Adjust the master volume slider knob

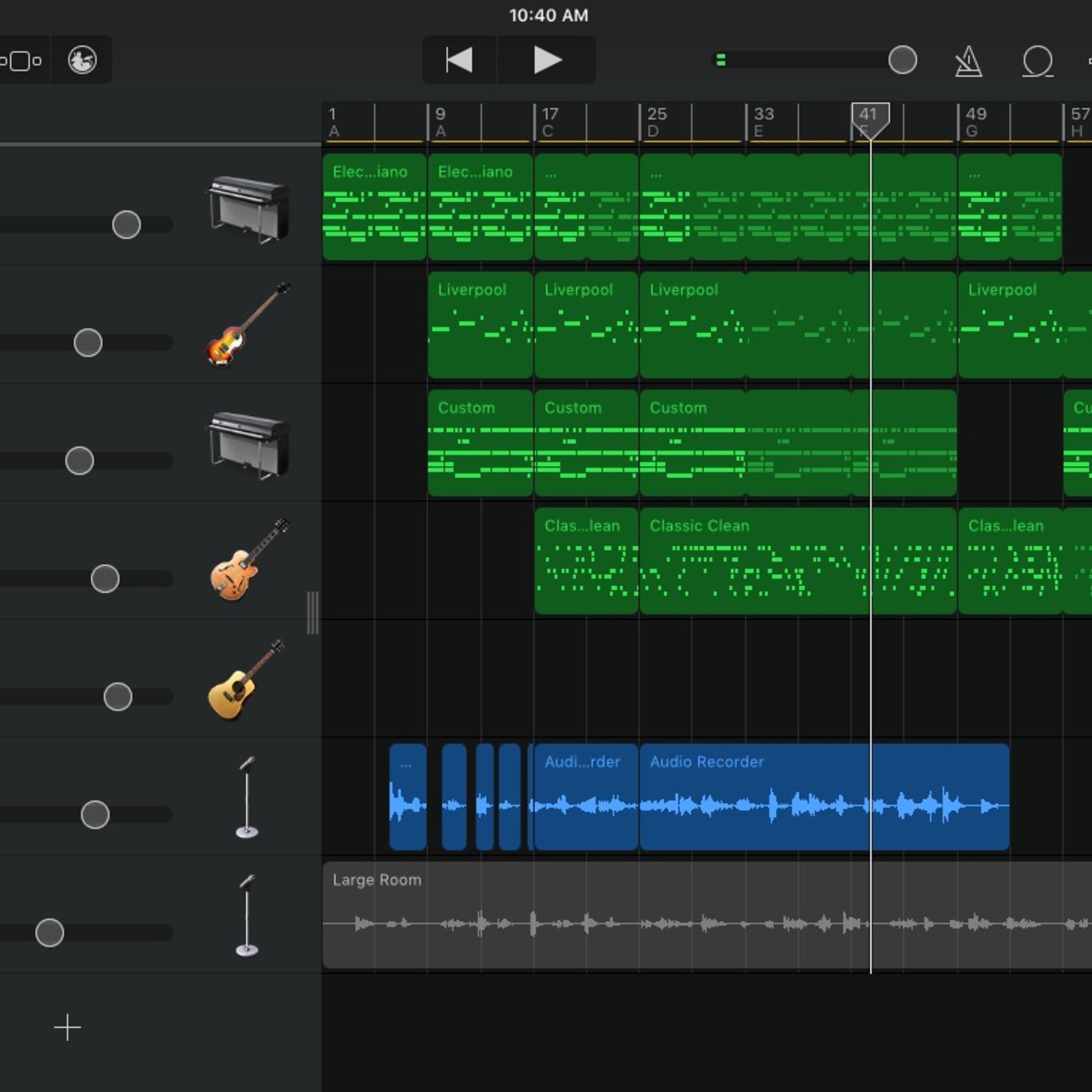[x=902, y=60]
